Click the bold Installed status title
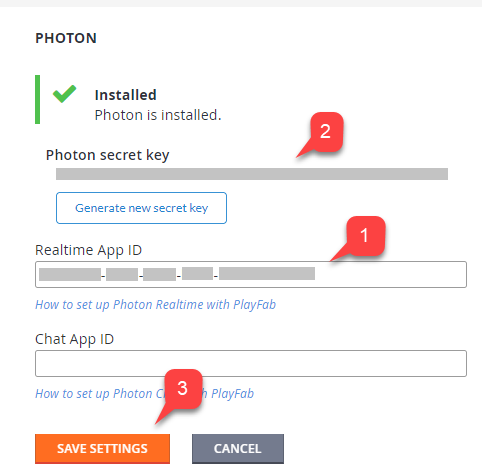 coord(126,95)
